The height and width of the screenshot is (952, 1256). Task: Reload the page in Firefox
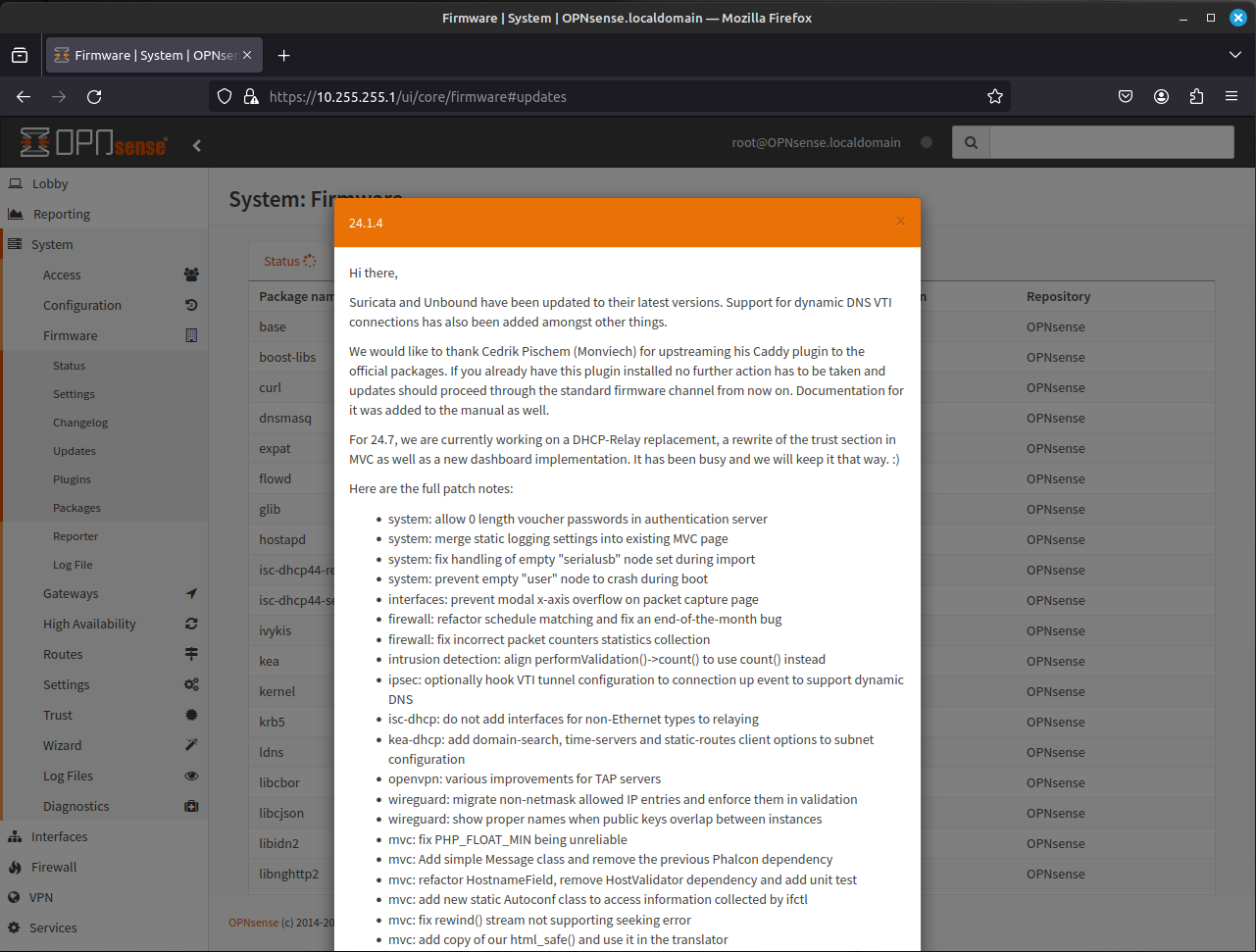94,96
